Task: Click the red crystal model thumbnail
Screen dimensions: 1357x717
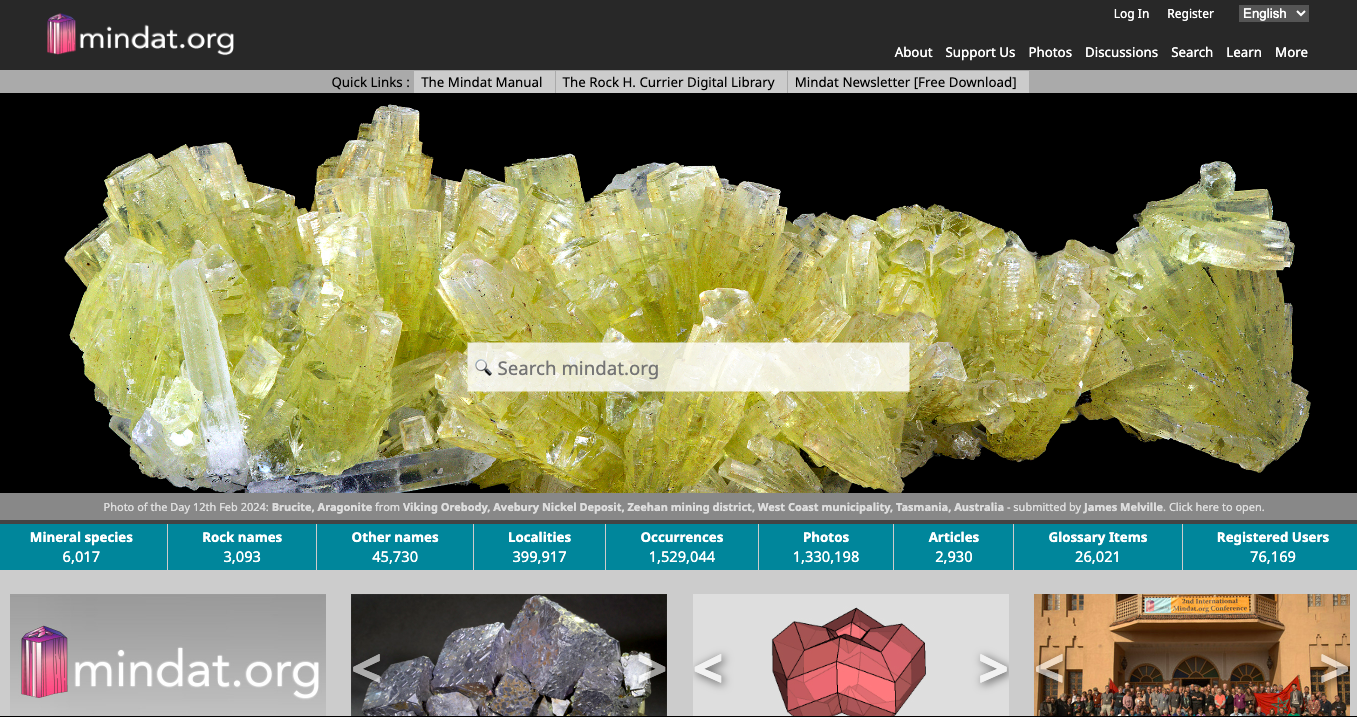Action: click(x=849, y=658)
